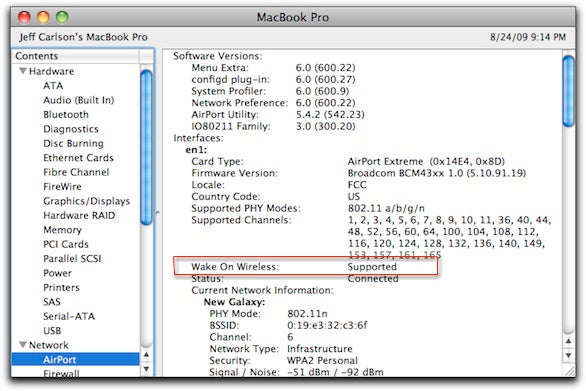Select Parallel SCSI item
The image size is (586, 391).
[72, 259]
